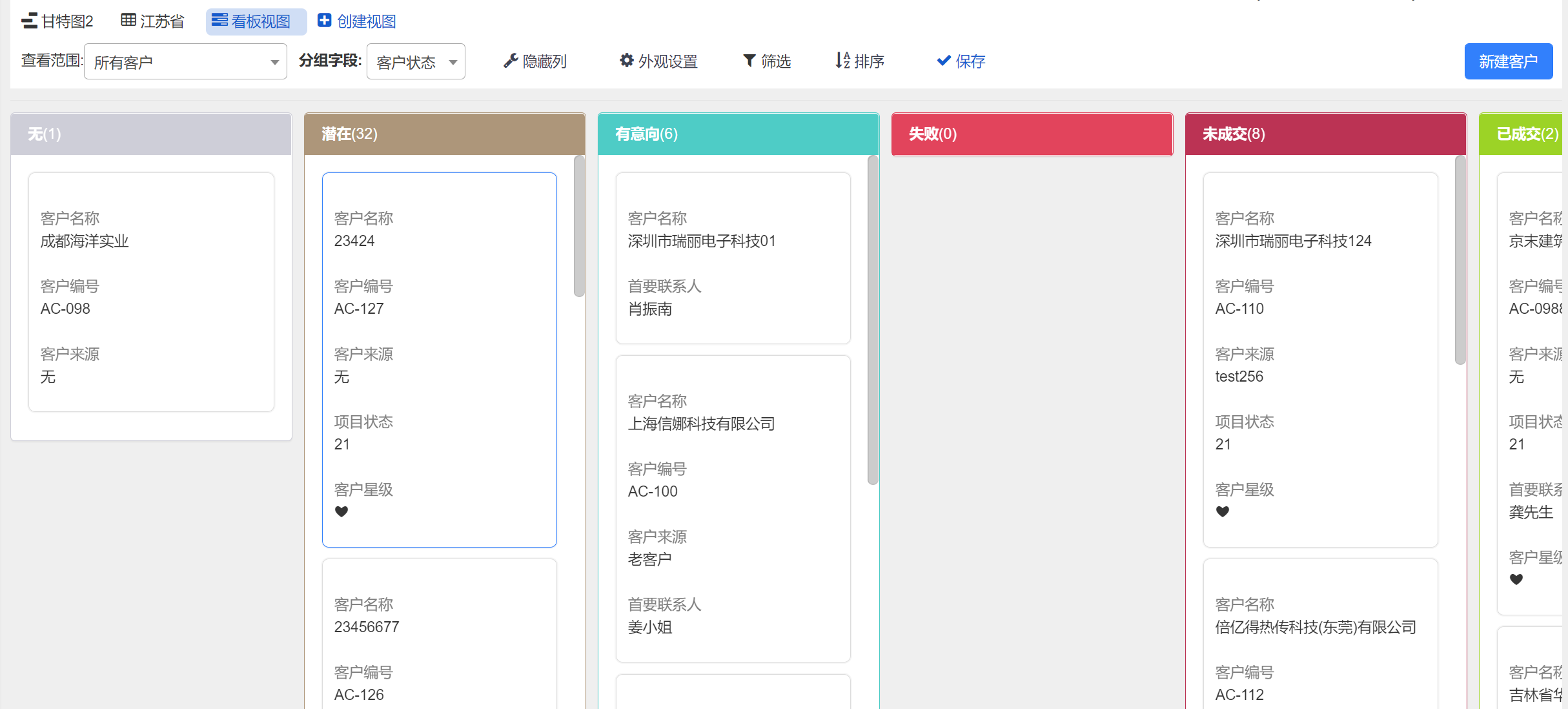
Task: Click the funnel icon for 筛选
Action: click(749, 61)
